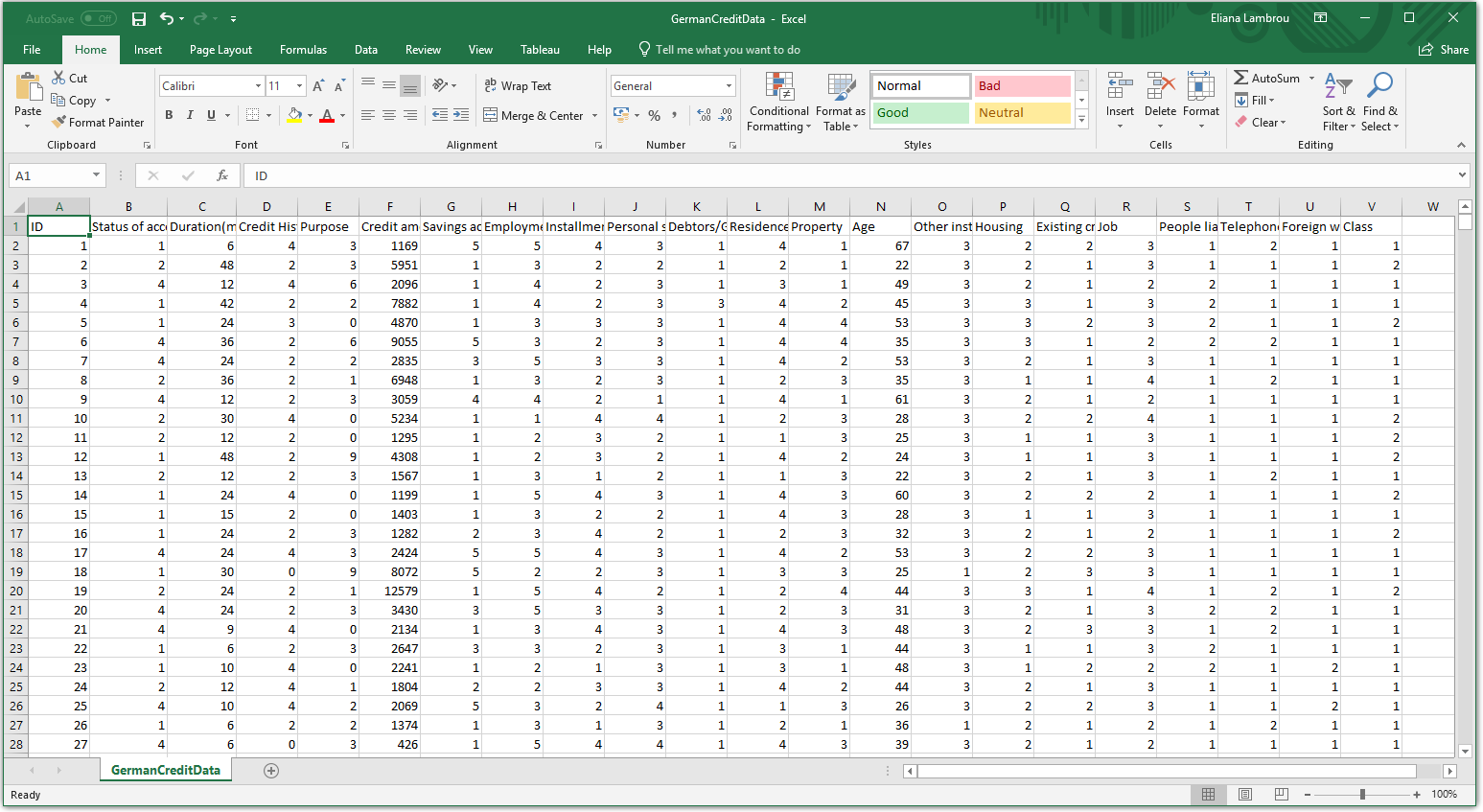
Task: Toggle underline formatting
Action: (x=211, y=115)
